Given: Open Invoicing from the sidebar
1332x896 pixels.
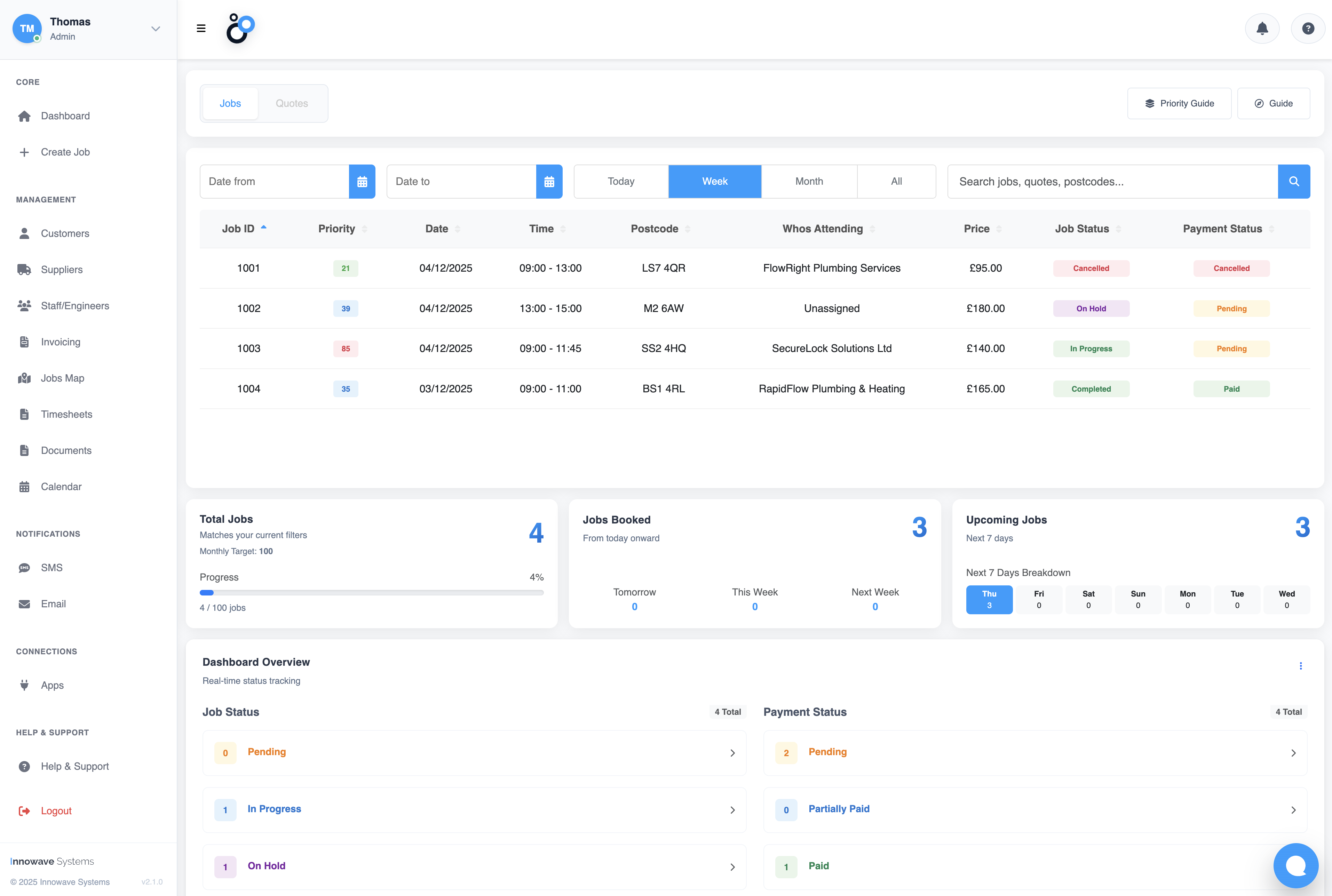Looking at the screenshot, I should click(61, 342).
